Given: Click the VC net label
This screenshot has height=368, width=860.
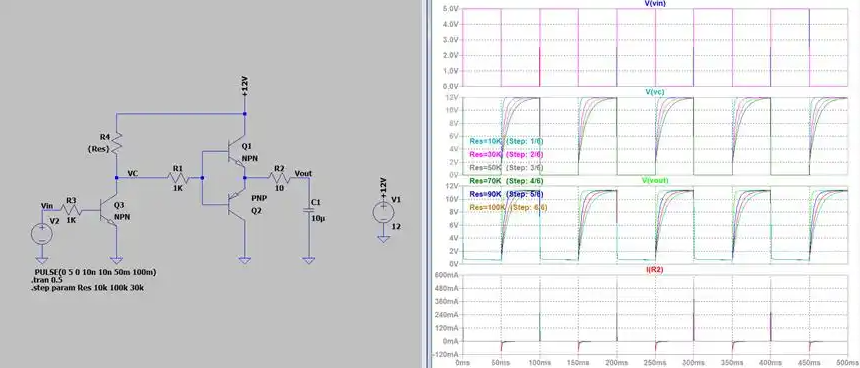Looking at the screenshot, I should [x=132, y=173].
